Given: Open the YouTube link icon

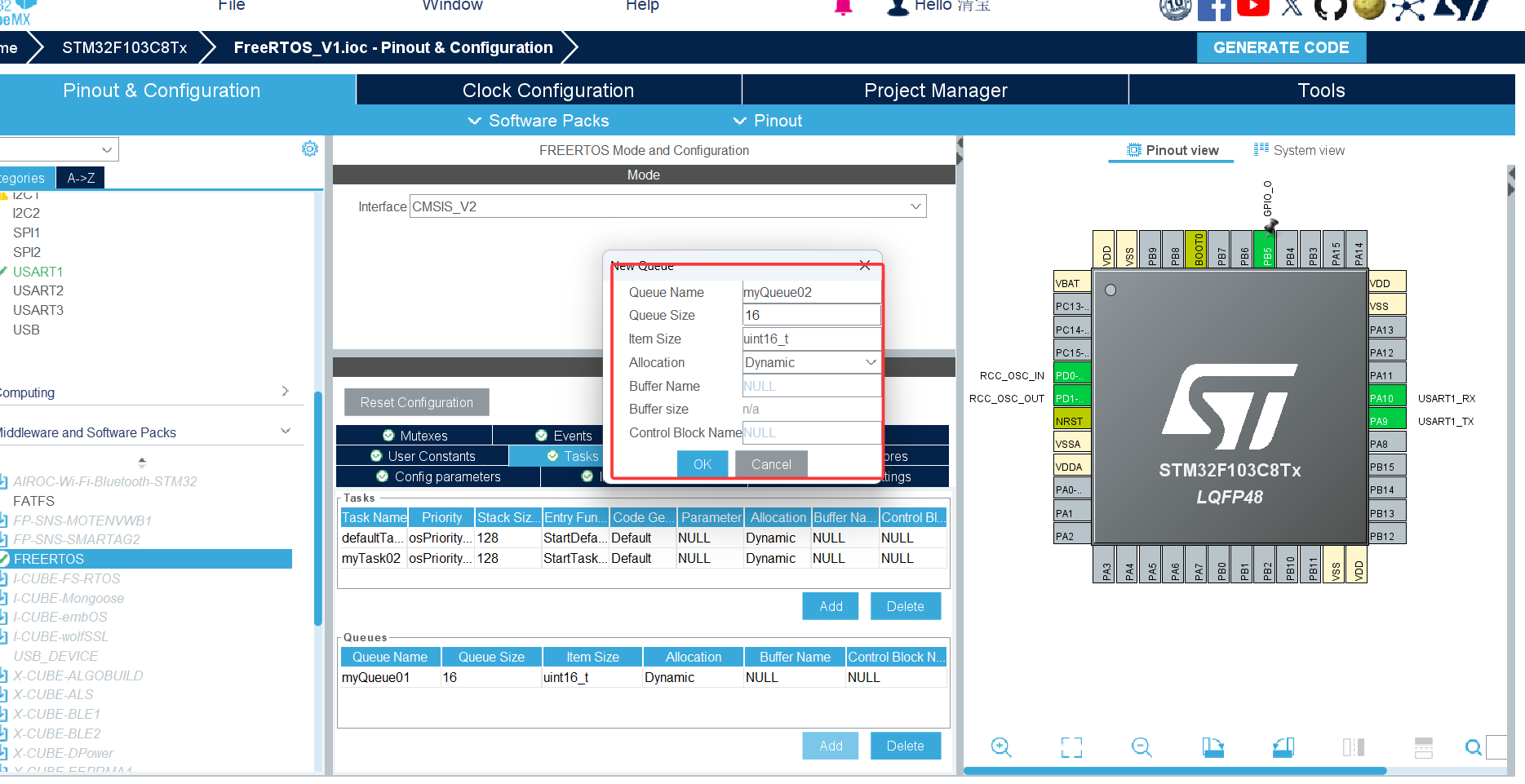Looking at the screenshot, I should (x=1252, y=7).
